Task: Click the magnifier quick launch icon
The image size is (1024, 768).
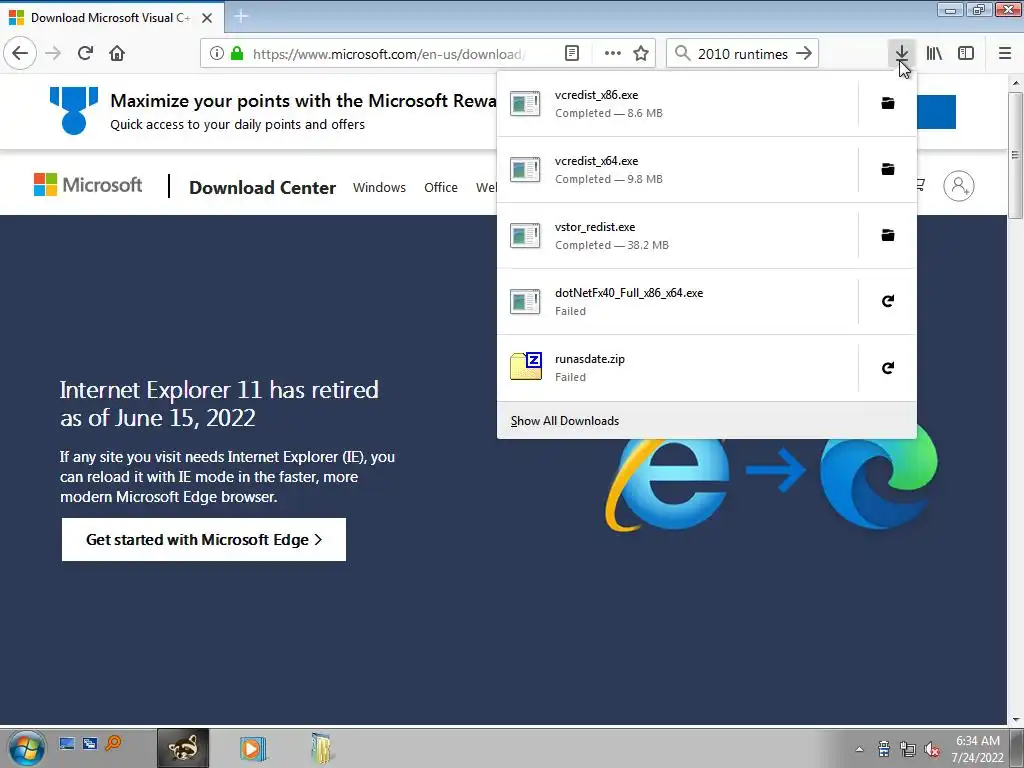Action: [x=113, y=743]
